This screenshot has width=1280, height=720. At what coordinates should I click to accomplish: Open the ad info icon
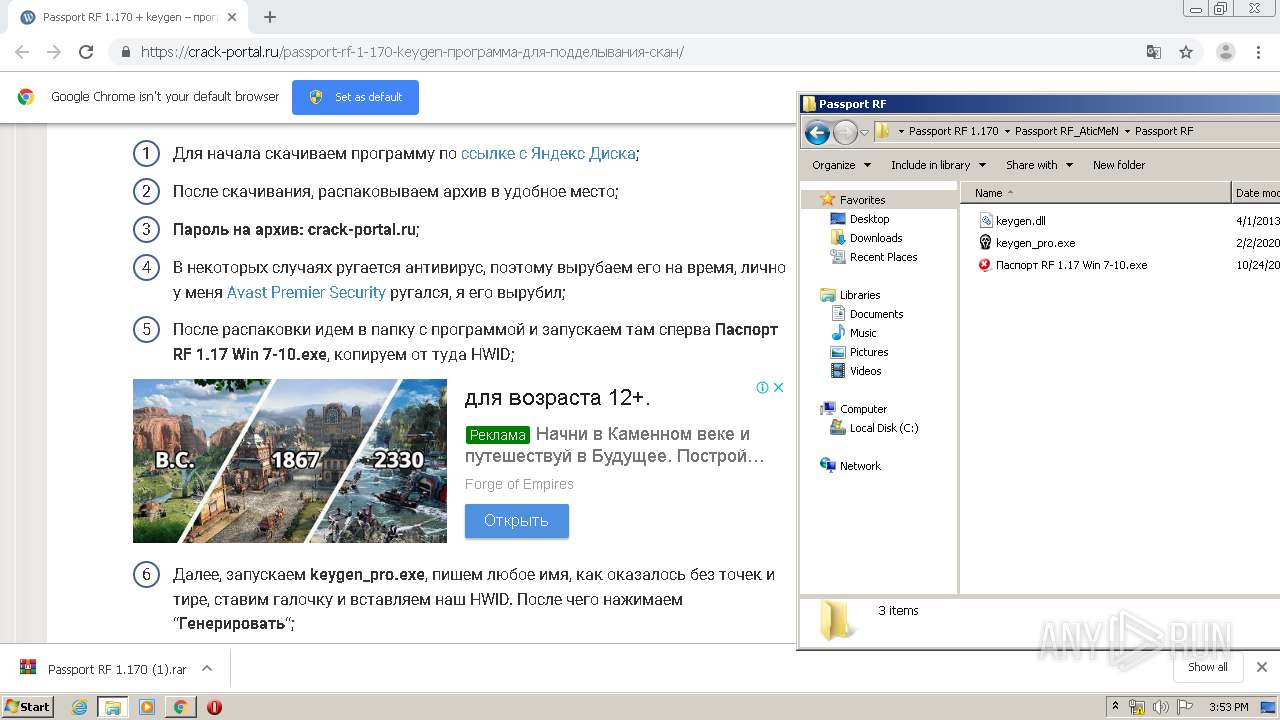click(x=762, y=387)
